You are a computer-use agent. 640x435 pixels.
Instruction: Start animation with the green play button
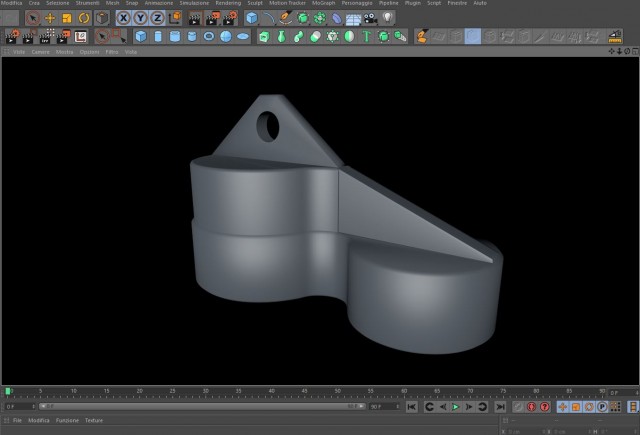tap(456, 407)
